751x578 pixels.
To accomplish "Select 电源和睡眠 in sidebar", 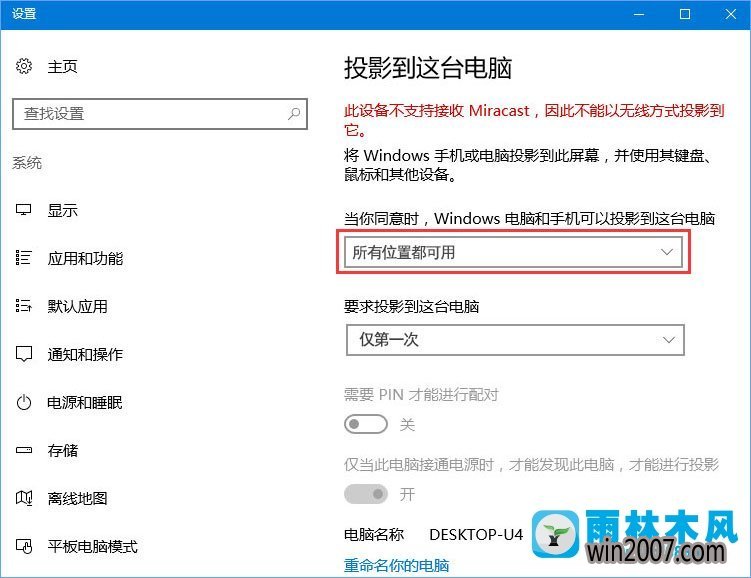I will [85, 403].
